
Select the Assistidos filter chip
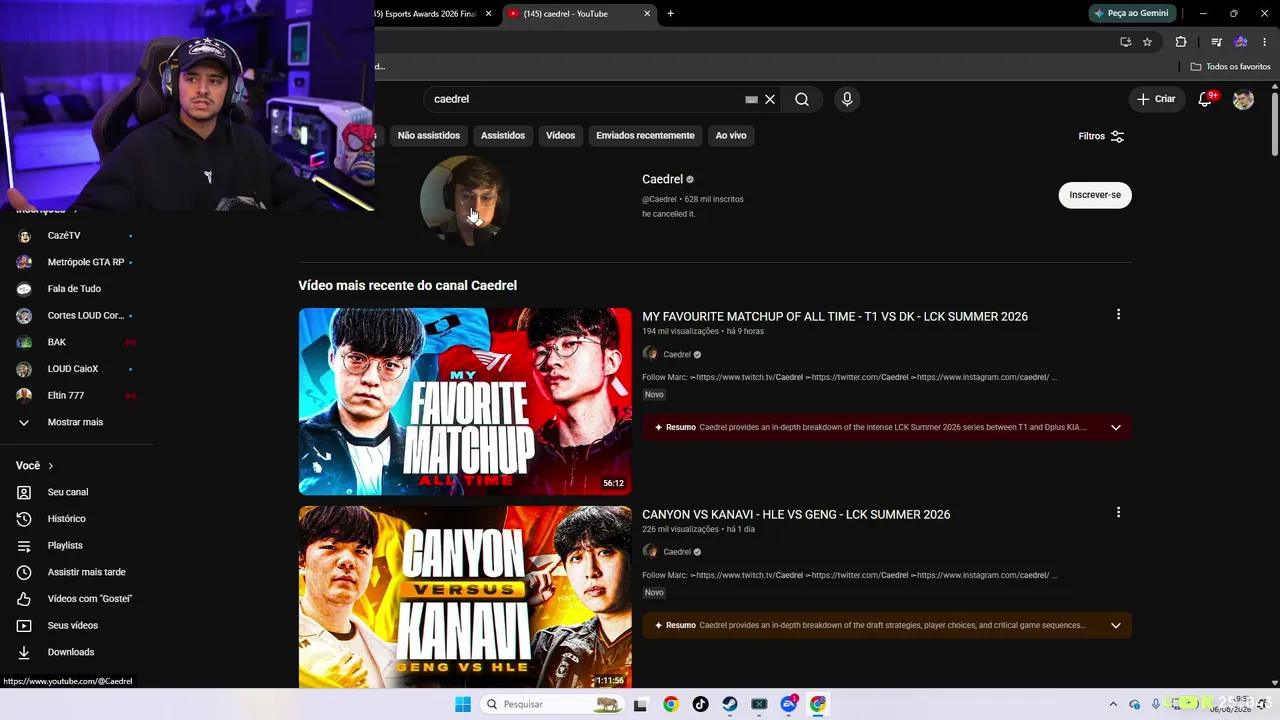[503, 135]
